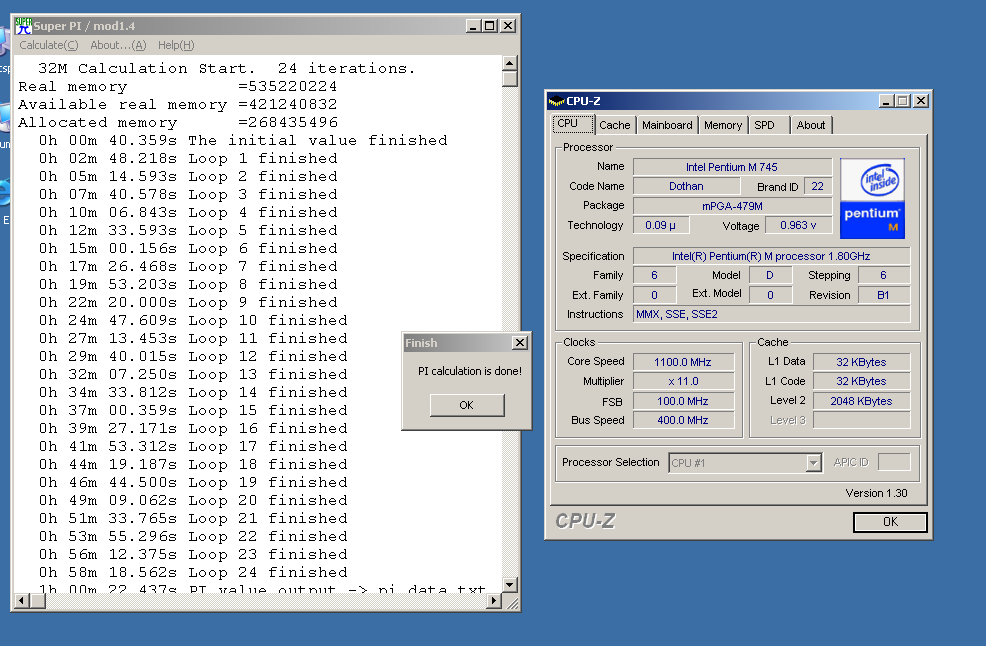The width and height of the screenshot is (986, 646).
Task: Close the Finish dialog with its X button
Action: tap(519, 343)
